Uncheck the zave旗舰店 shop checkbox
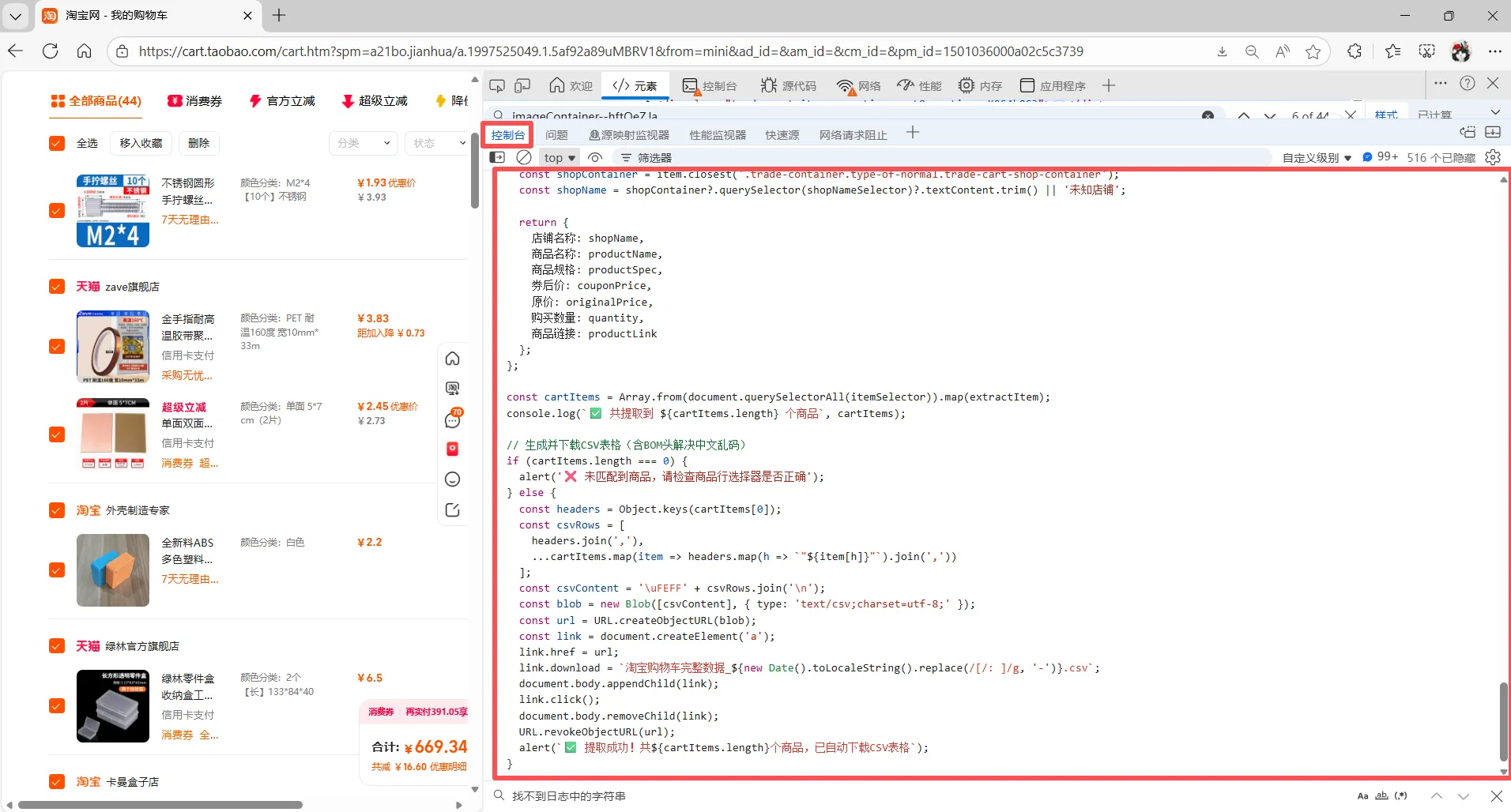Viewport: 1511px width, 812px height. click(57, 286)
